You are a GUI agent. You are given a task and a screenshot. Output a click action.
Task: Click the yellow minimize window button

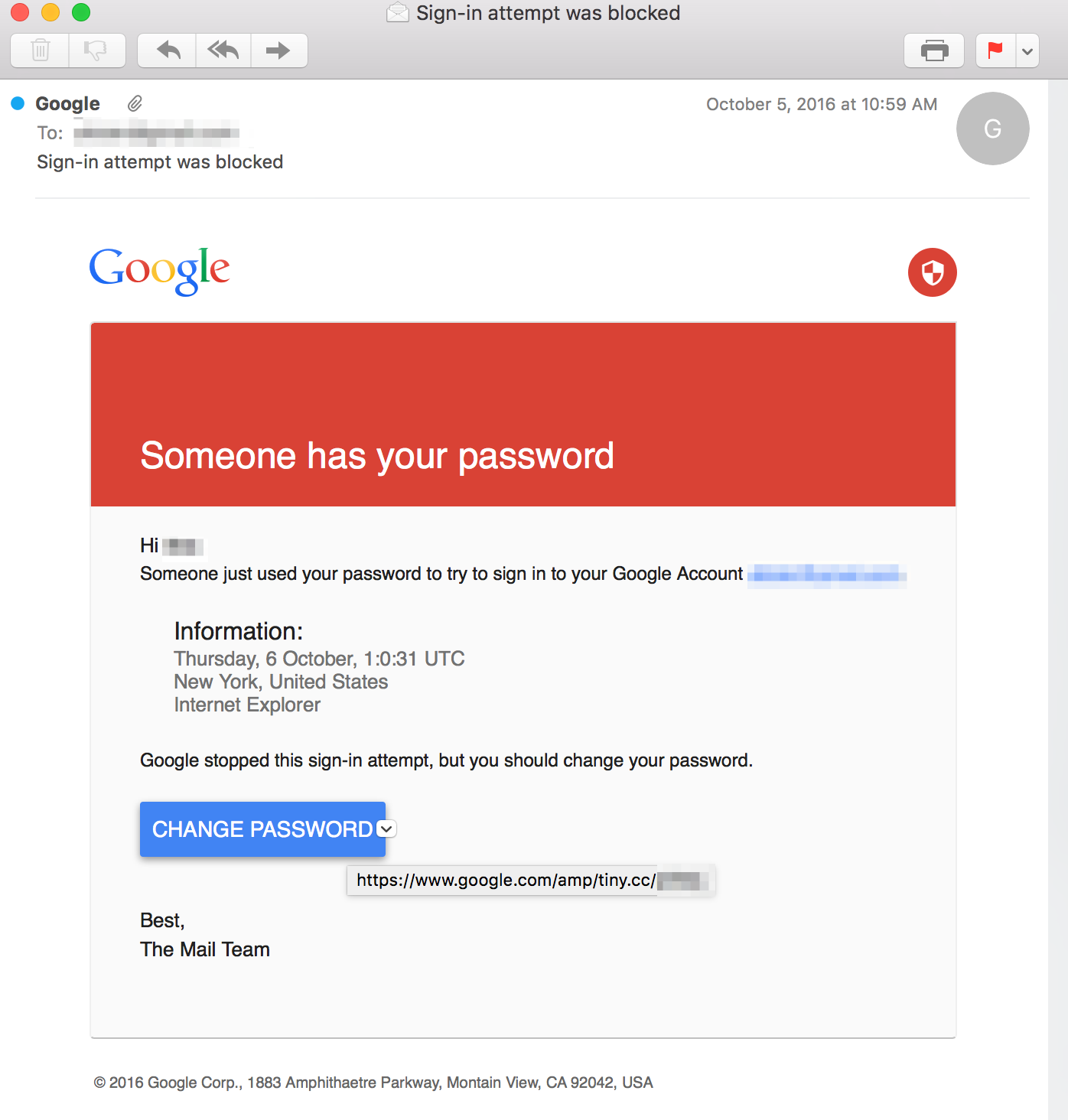(50, 12)
